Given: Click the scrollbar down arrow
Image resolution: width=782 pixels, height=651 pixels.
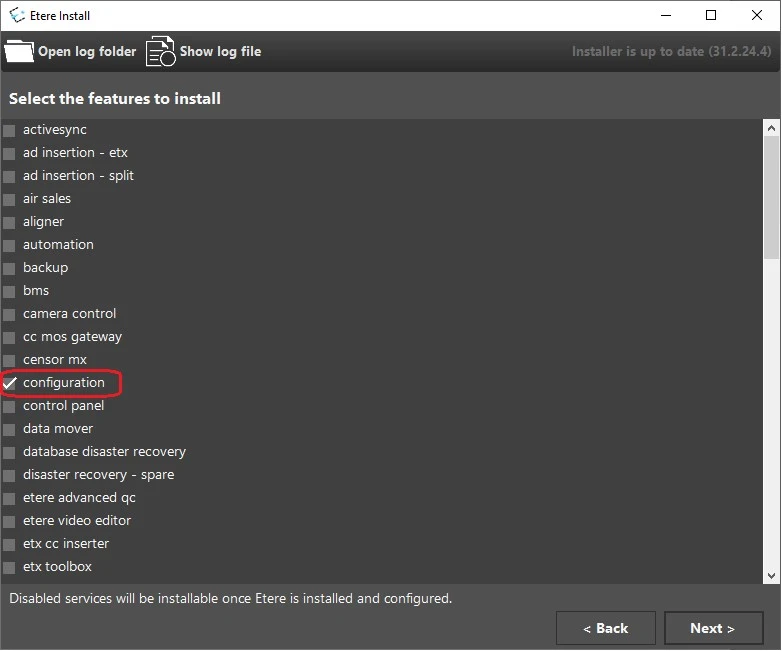Looking at the screenshot, I should coord(771,575).
